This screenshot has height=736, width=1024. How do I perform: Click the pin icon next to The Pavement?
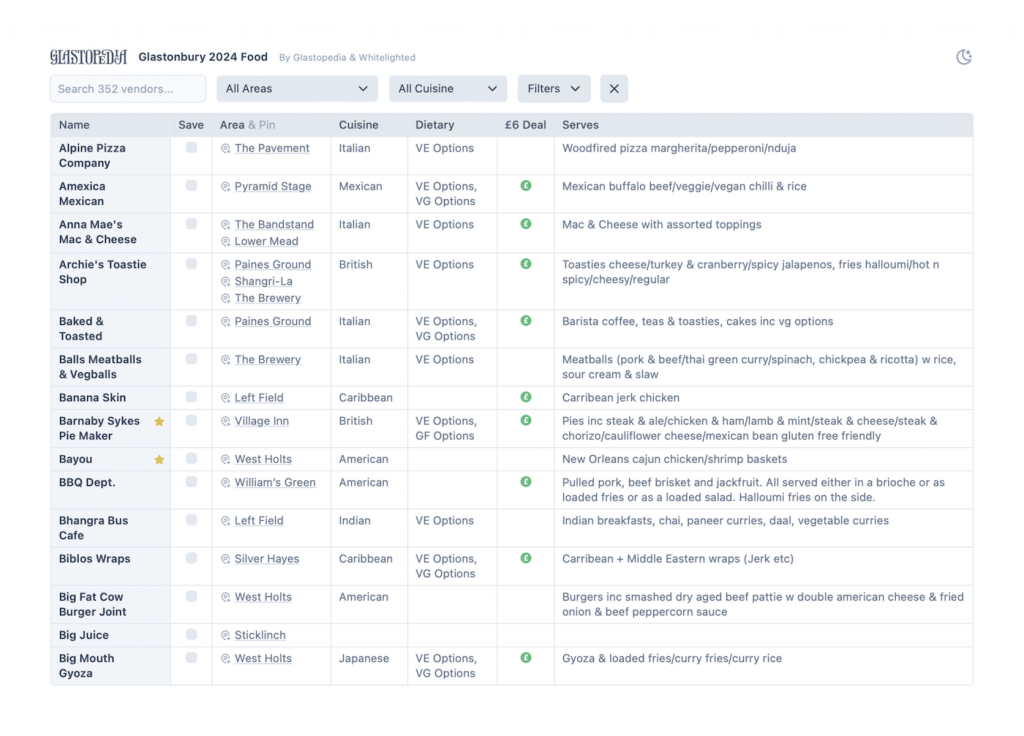225,149
